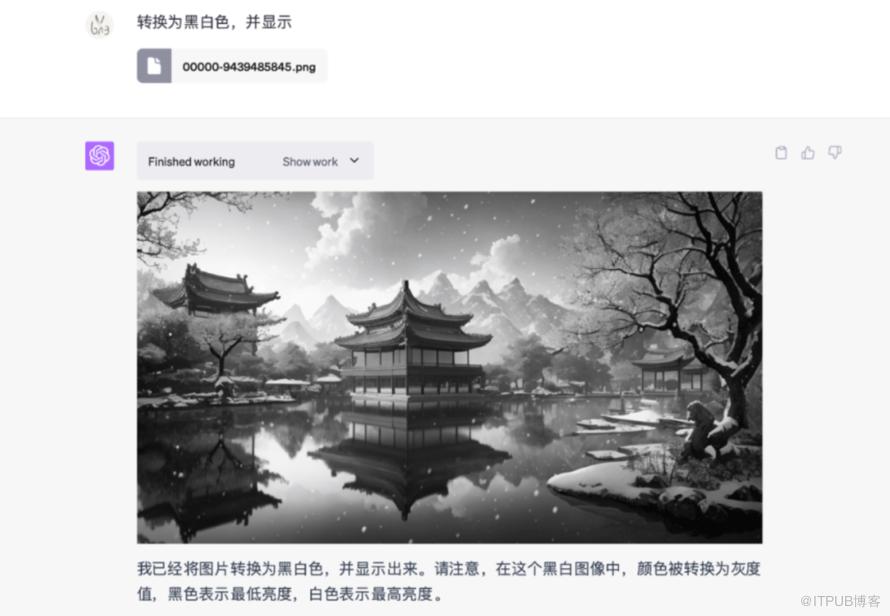Click the user's bunny avatar
Image resolution: width=890 pixels, height=616 pixels.
[x=99, y=24]
